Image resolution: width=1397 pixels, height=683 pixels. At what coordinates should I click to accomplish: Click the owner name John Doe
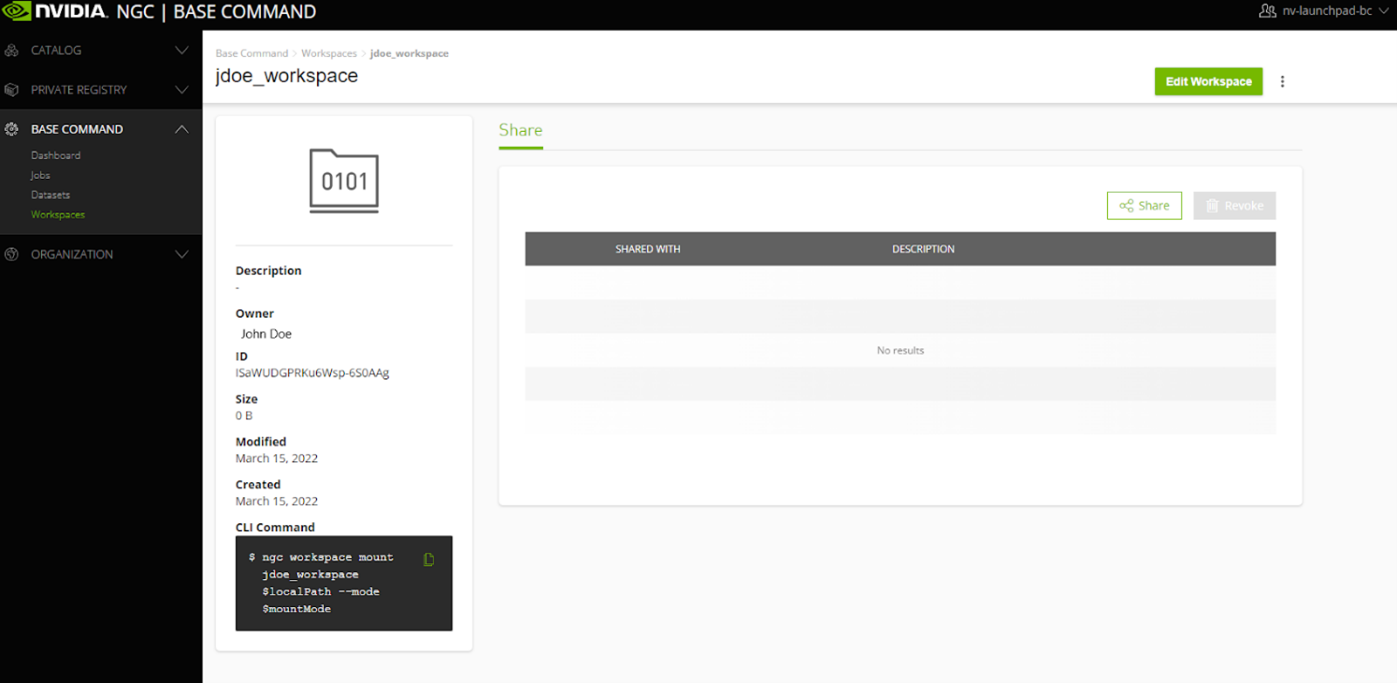266,334
